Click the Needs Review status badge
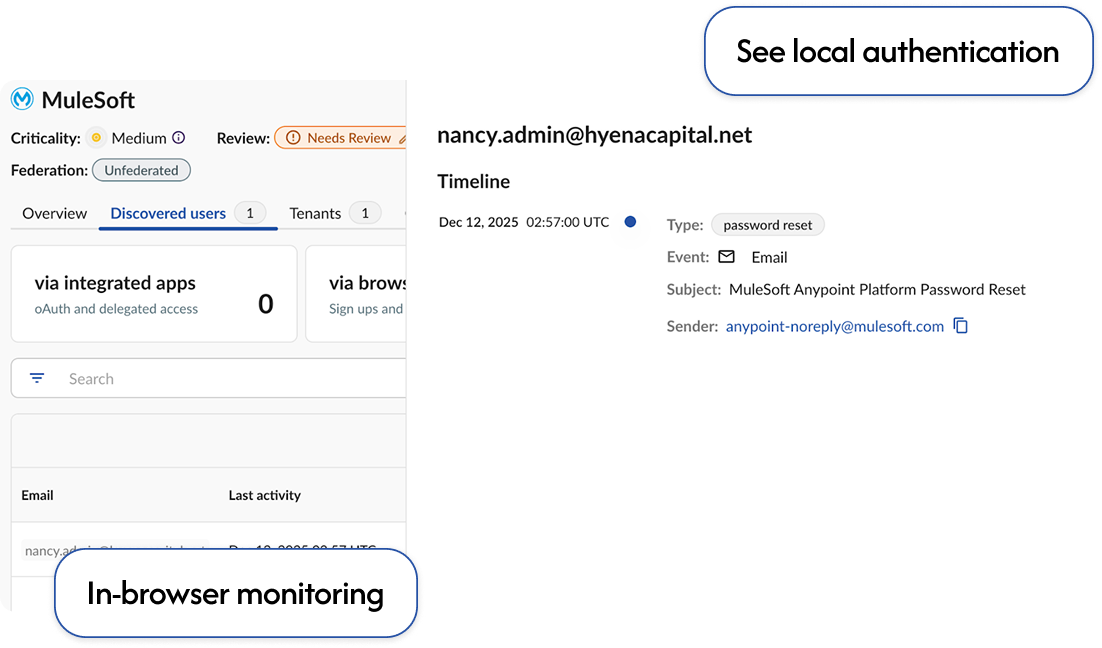1102x648 pixels. coord(341,138)
